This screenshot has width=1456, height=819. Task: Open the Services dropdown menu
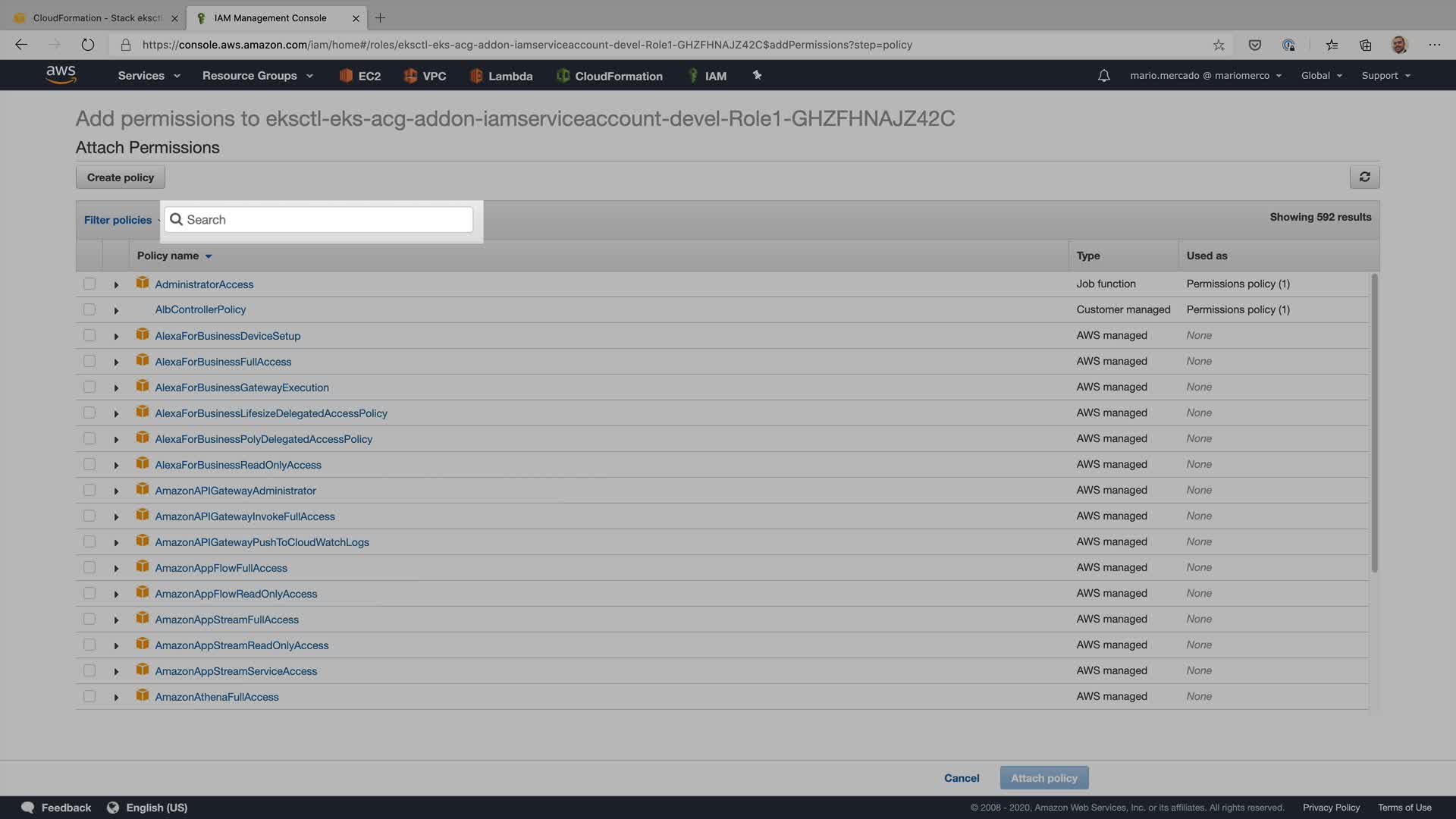click(x=149, y=76)
